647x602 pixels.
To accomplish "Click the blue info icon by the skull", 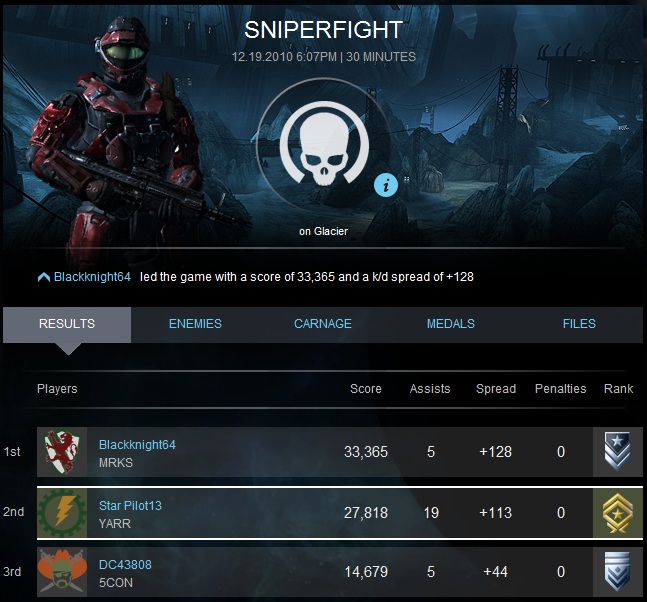I will tap(386, 185).
